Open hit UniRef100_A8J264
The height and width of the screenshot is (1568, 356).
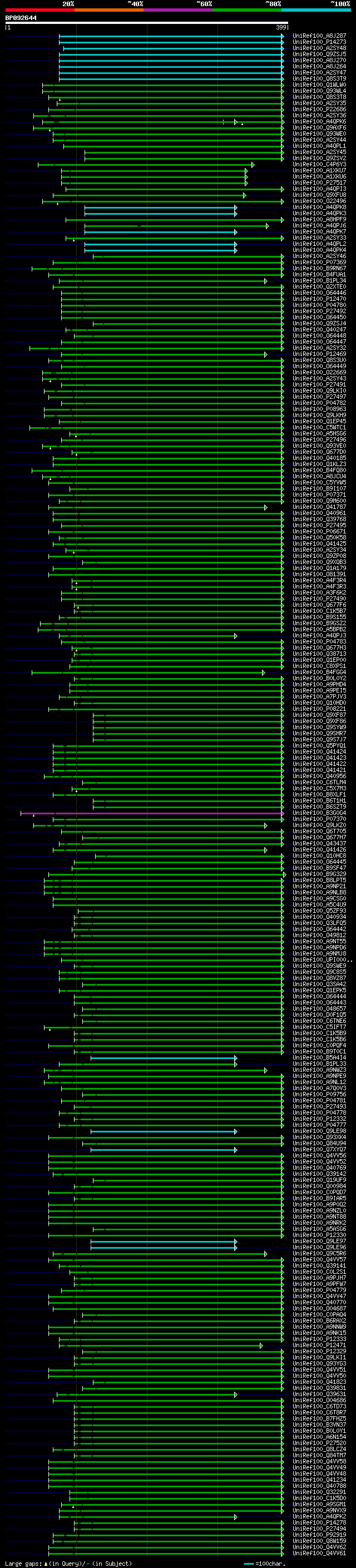pyautogui.click(x=319, y=66)
